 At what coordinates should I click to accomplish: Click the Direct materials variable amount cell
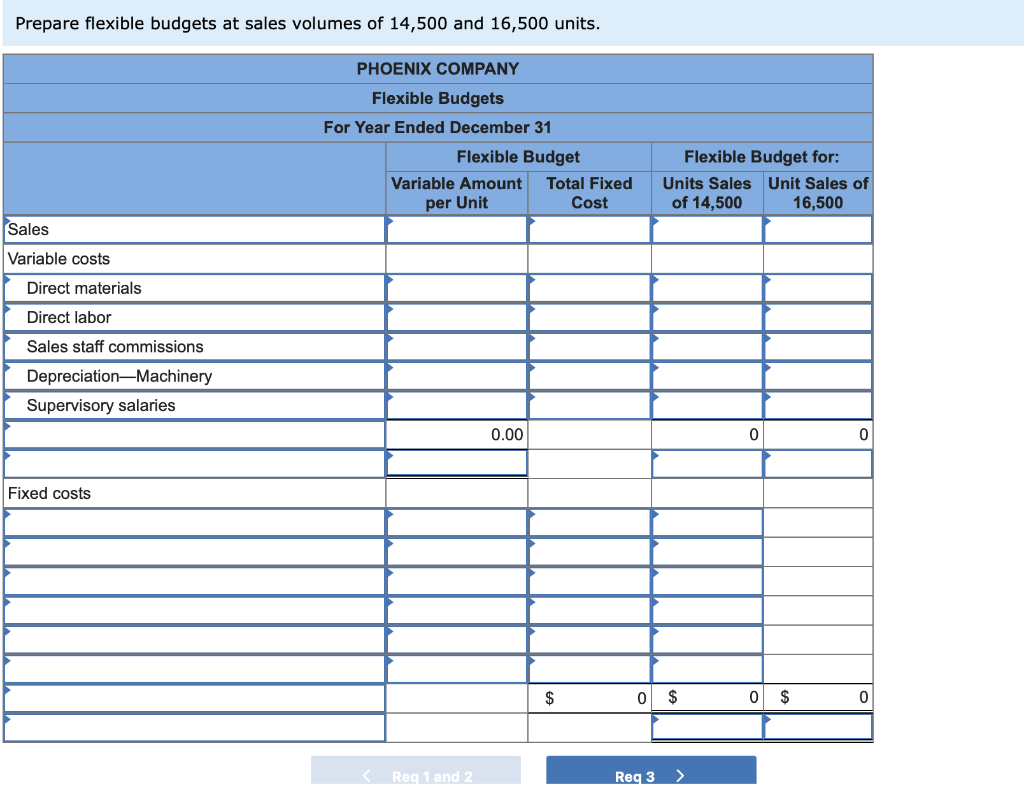click(x=456, y=288)
